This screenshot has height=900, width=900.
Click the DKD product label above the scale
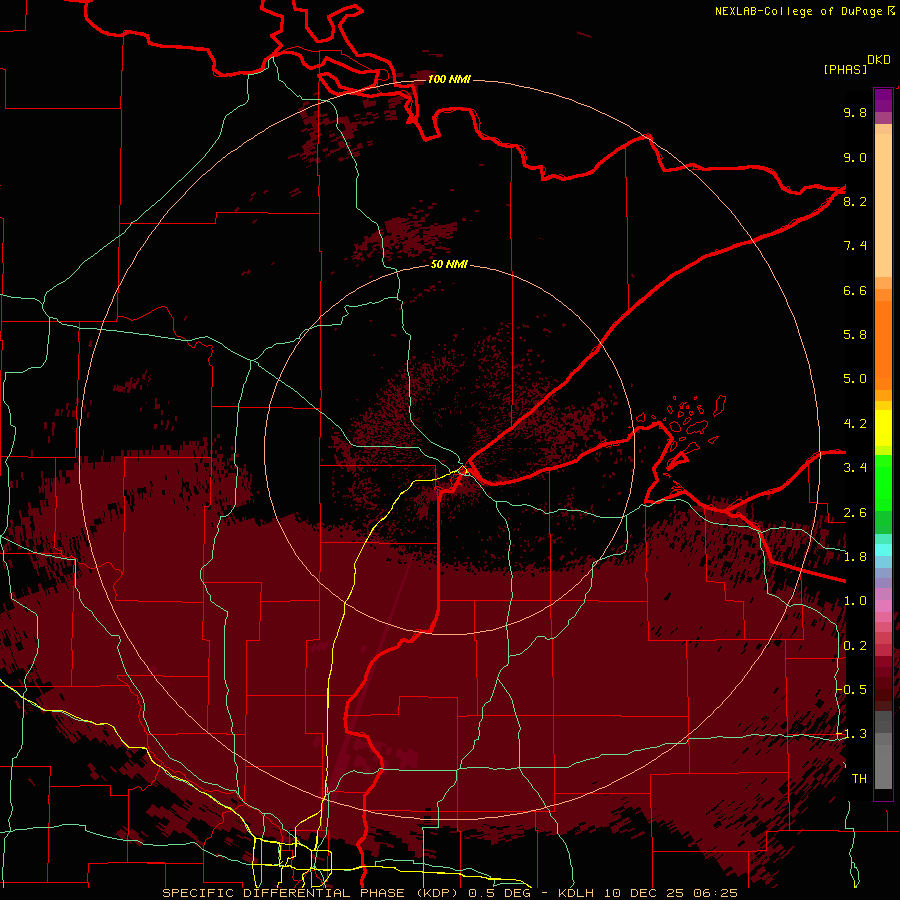tap(879, 60)
